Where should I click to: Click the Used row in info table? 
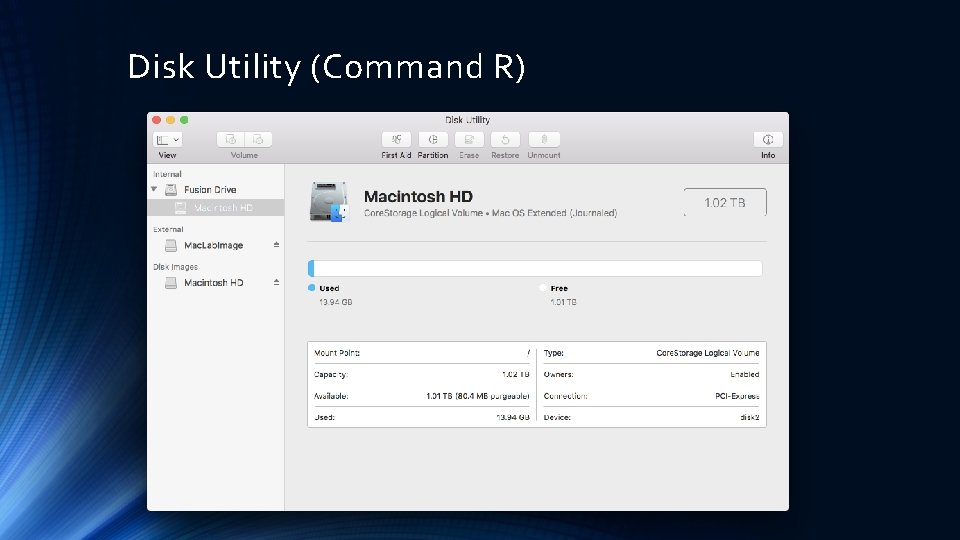click(x=421, y=418)
